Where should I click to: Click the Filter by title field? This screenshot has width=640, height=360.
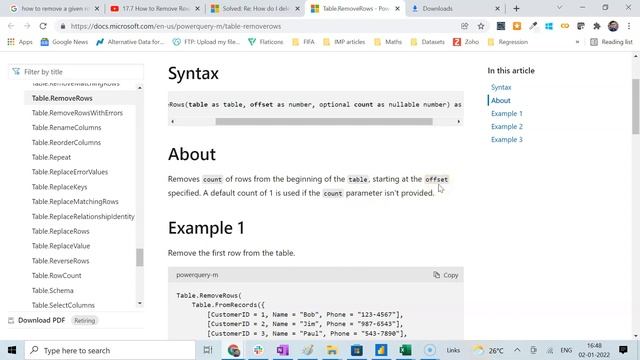tap(76, 72)
